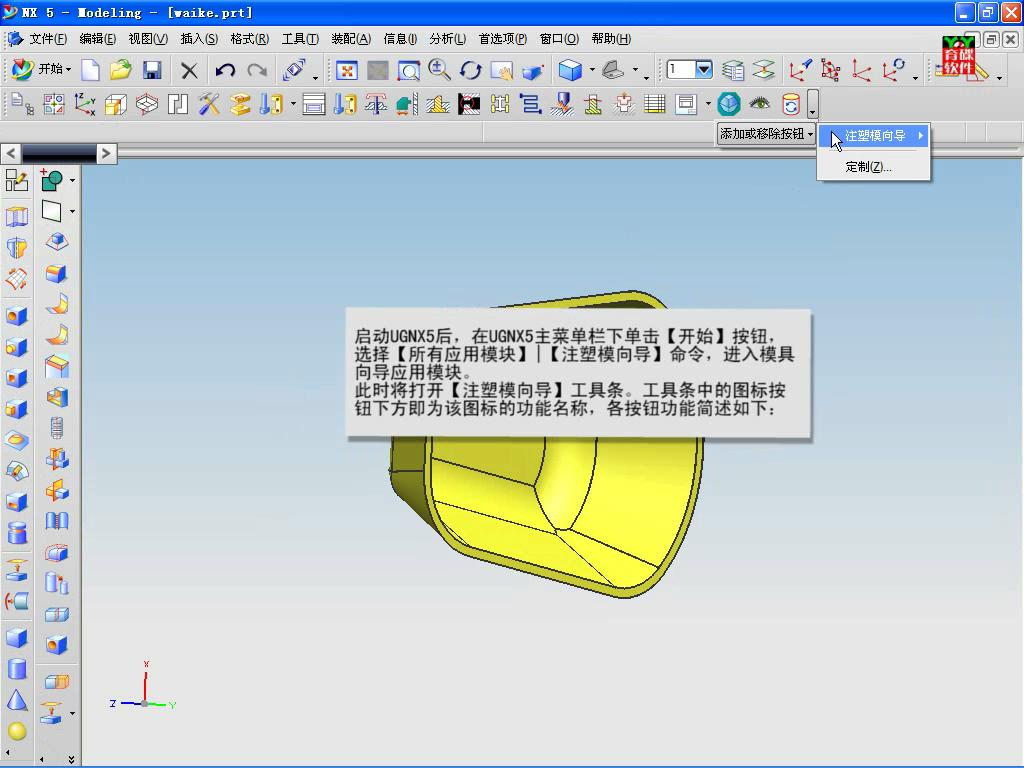Open the 分析(L) menu
Viewport: 1024px width, 768px height.
(x=447, y=39)
